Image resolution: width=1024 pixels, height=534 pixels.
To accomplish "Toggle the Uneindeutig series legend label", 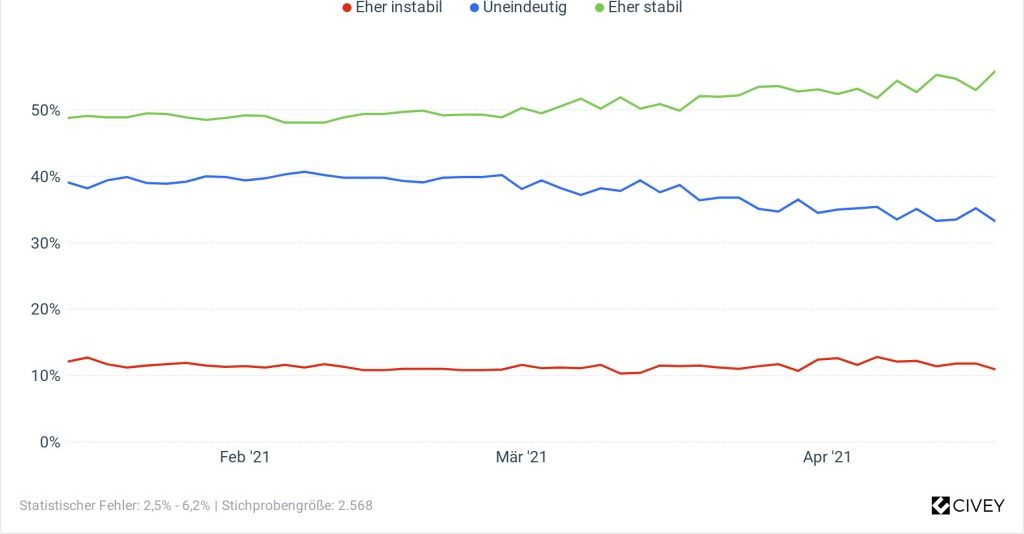I will tap(525, 7).
